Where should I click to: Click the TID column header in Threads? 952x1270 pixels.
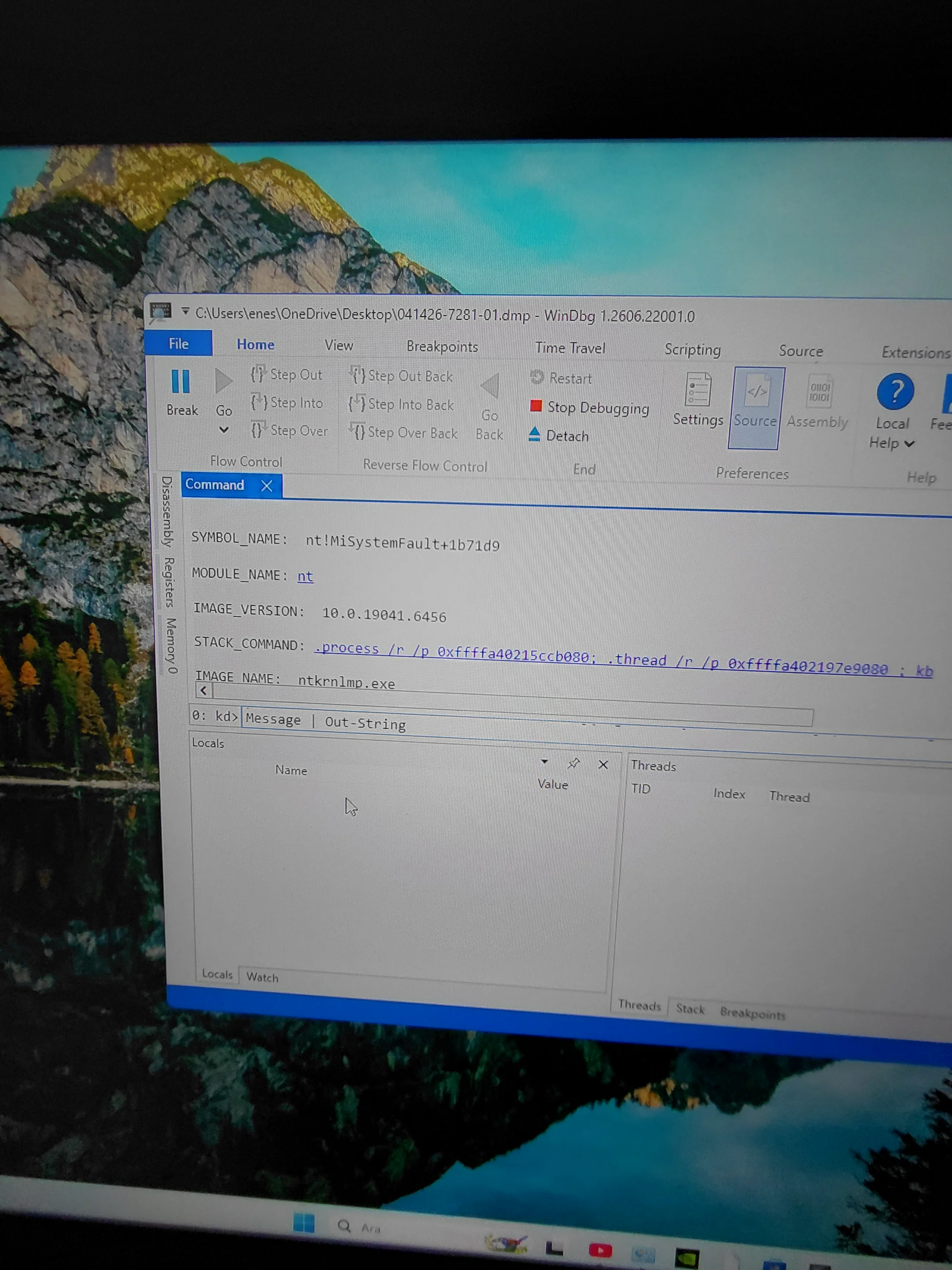click(641, 788)
